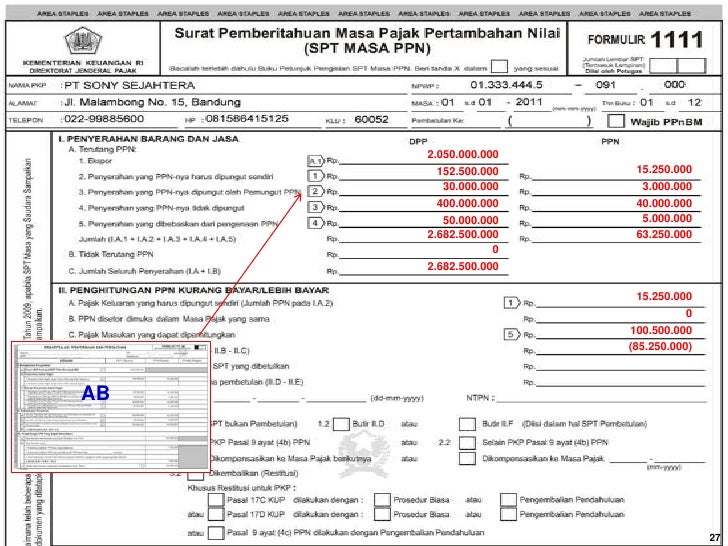Click code tag 4 beside dibebaskan dari pengenaan PPN
The height and width of the screenshot is (546, 728).
[x=316, y=223]
